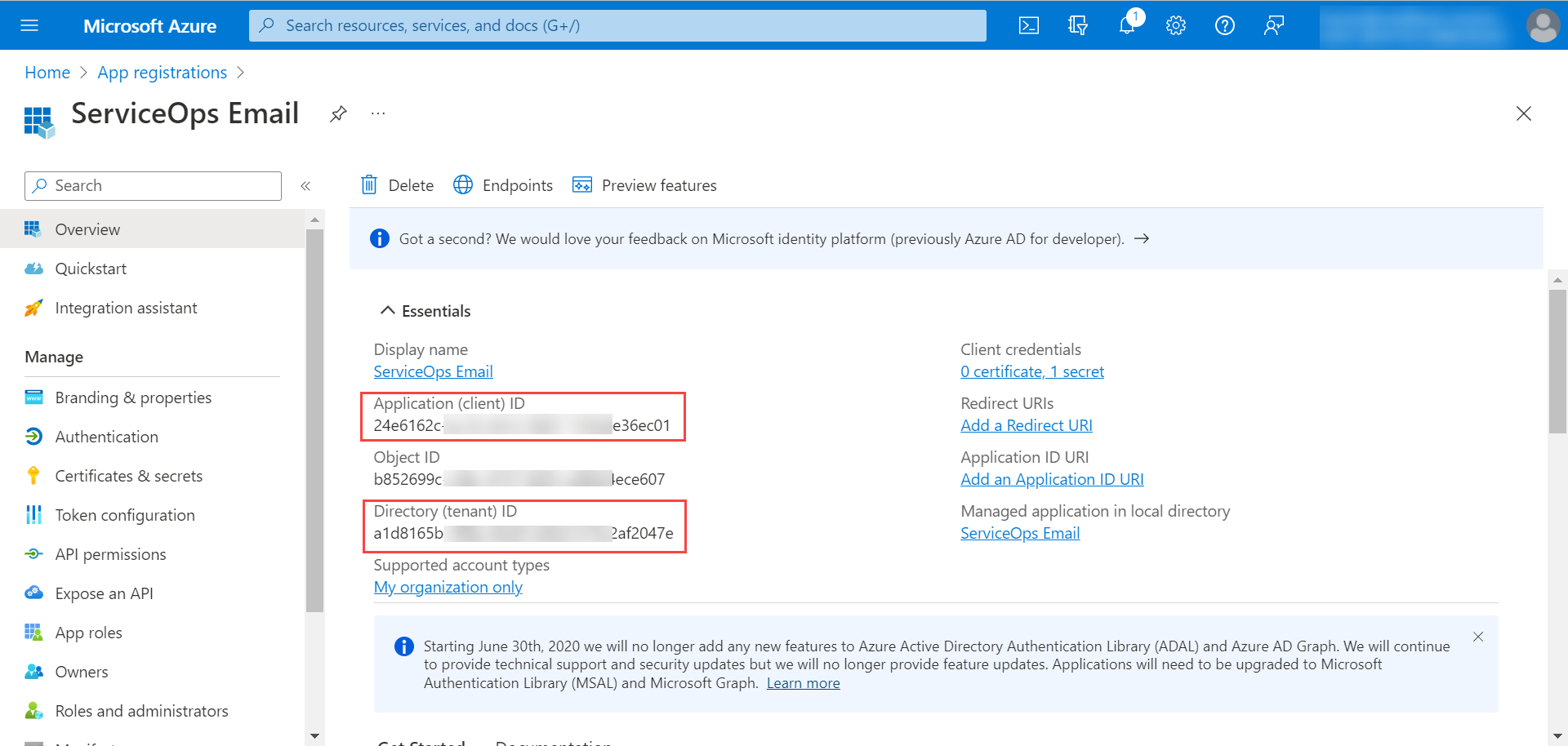Click Add an Application ID URI
This screenshot has height=746, width=1568.
click(1052, 479)
